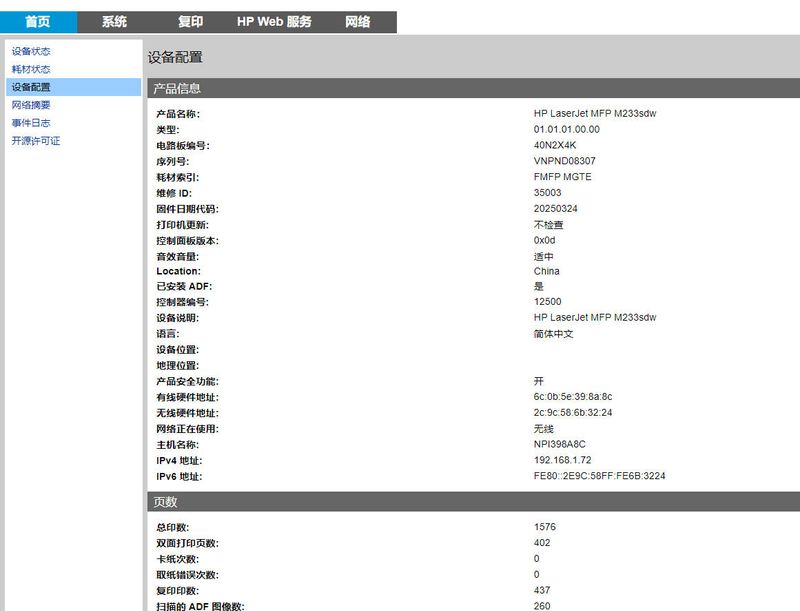Open the 网络摘要 sidebar link
This screenshot has width=800, height=611.
coord(31,105)
